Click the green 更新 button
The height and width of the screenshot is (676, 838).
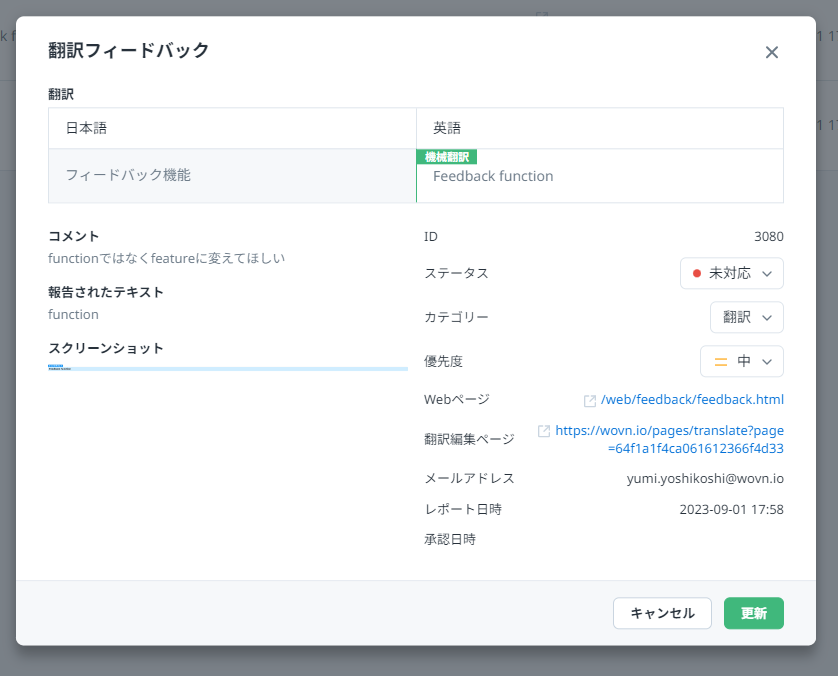(753, 613)
